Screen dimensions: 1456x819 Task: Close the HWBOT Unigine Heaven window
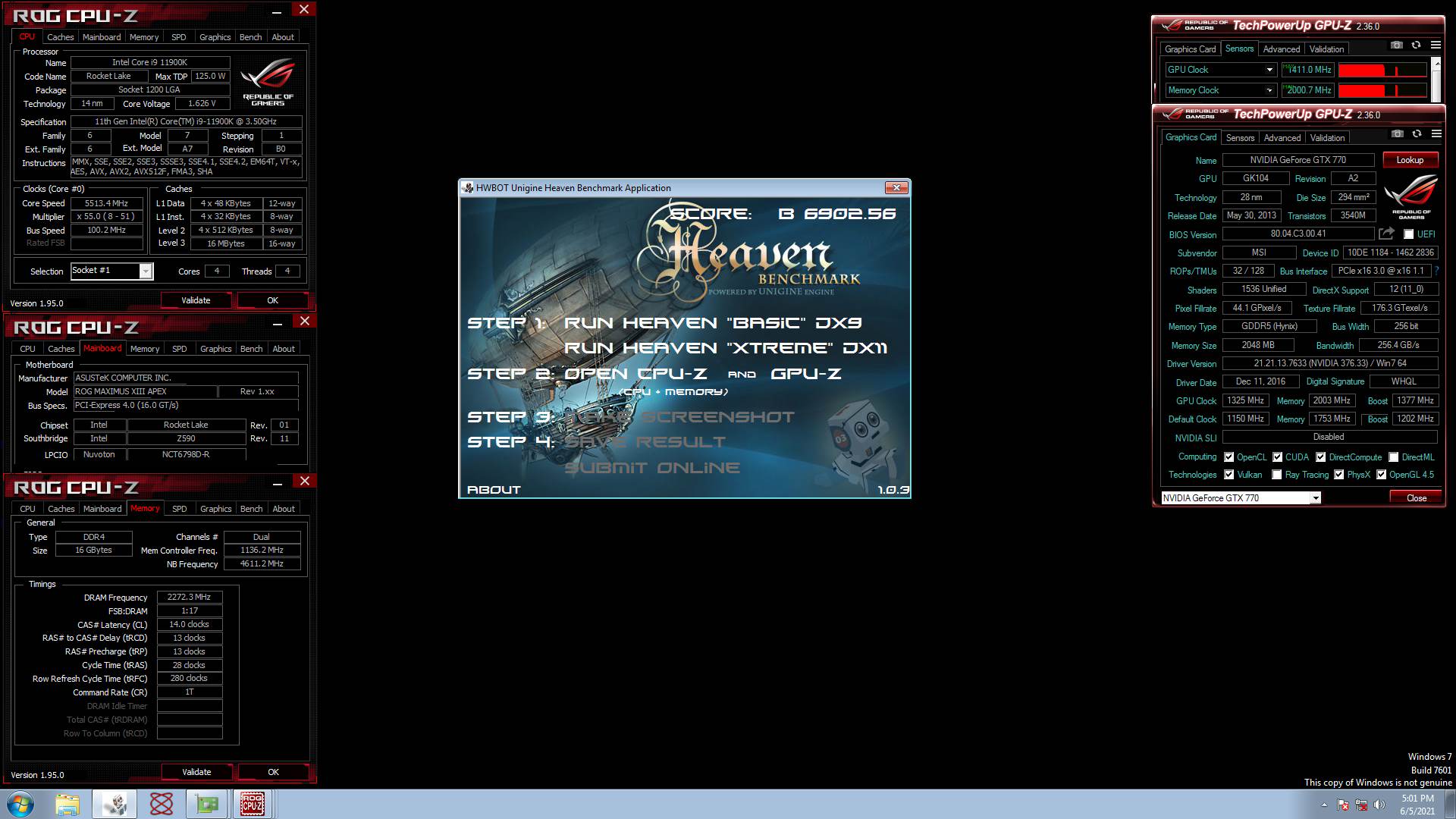pyautogui.click(x=896, y=187)
